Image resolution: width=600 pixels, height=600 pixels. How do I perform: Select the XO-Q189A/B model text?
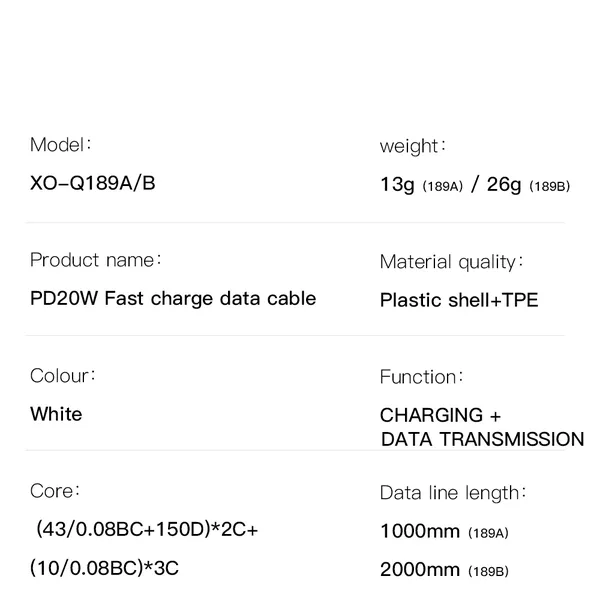[x=93, y=183]
